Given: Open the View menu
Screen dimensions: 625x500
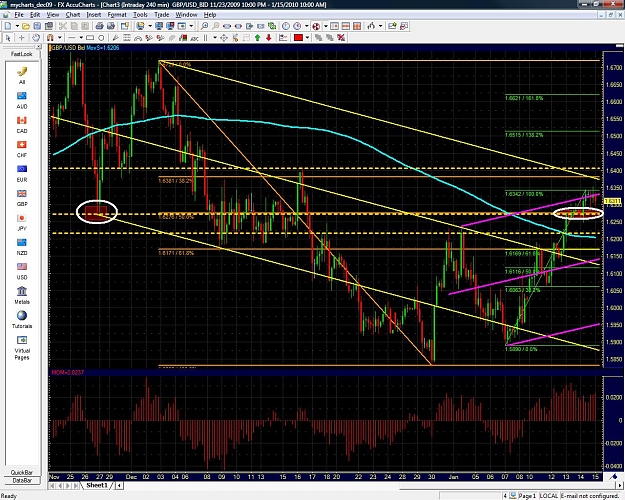Looking at the screenshot, I should [53, 15].
